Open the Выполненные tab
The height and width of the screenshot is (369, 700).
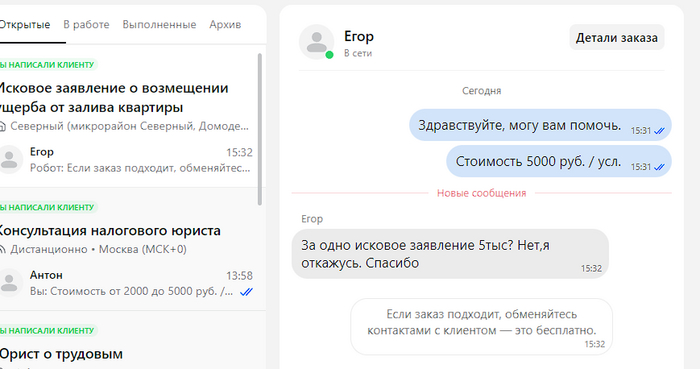[x=159, y=25]
